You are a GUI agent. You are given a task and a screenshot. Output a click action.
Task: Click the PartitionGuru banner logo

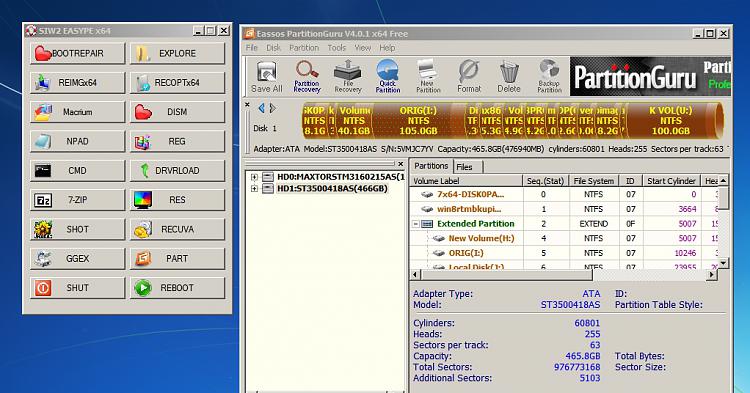650,76
